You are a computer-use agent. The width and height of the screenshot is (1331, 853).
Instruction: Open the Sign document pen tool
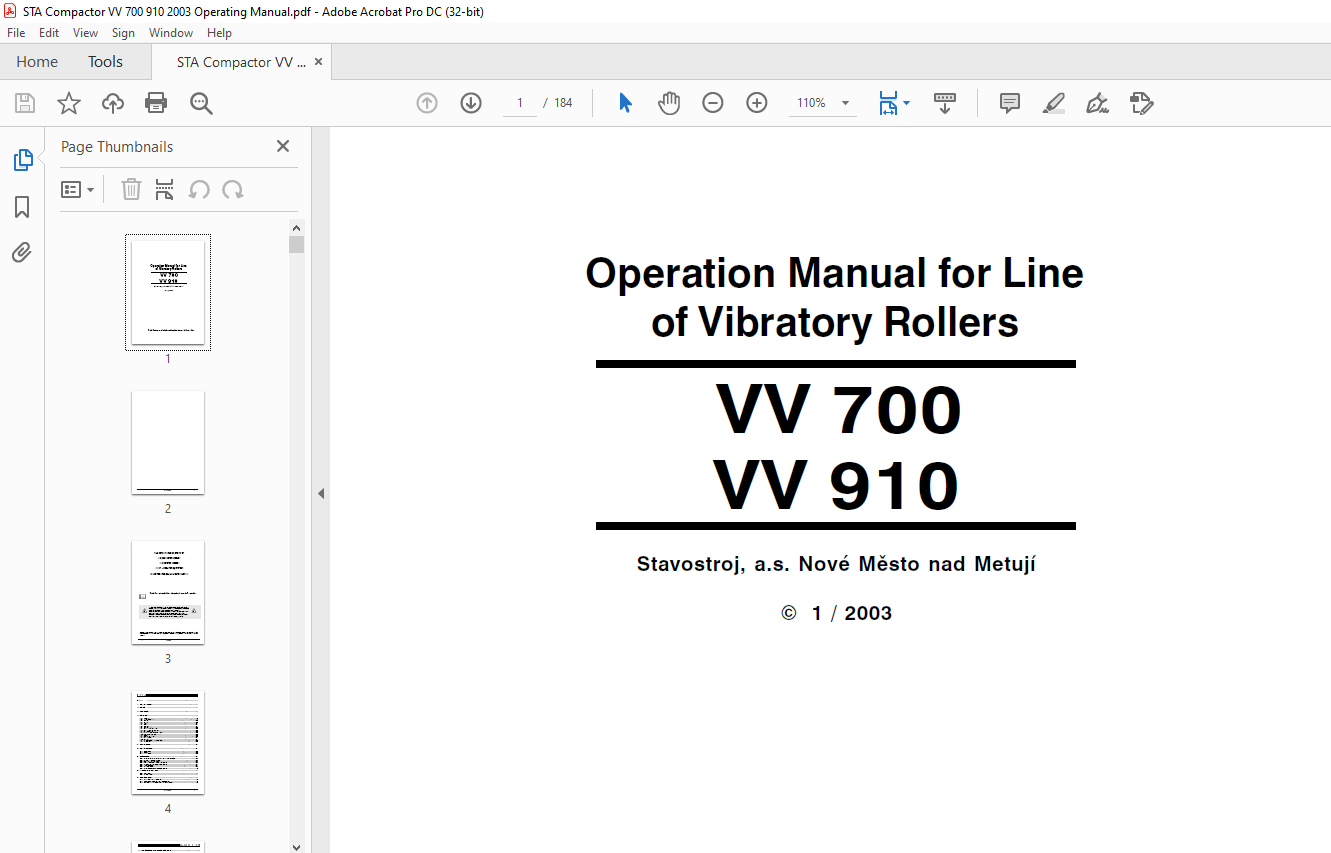[x=1098, y=103]
